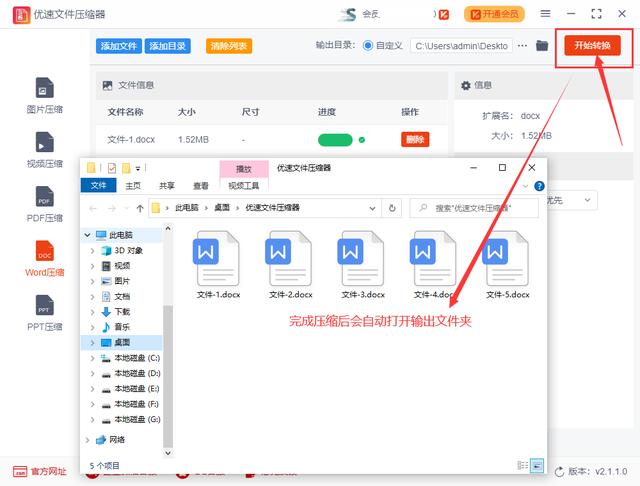Select the Word压缩 sidebar icon
Screen dimensions: 640x486
click(x=44, y=251)
